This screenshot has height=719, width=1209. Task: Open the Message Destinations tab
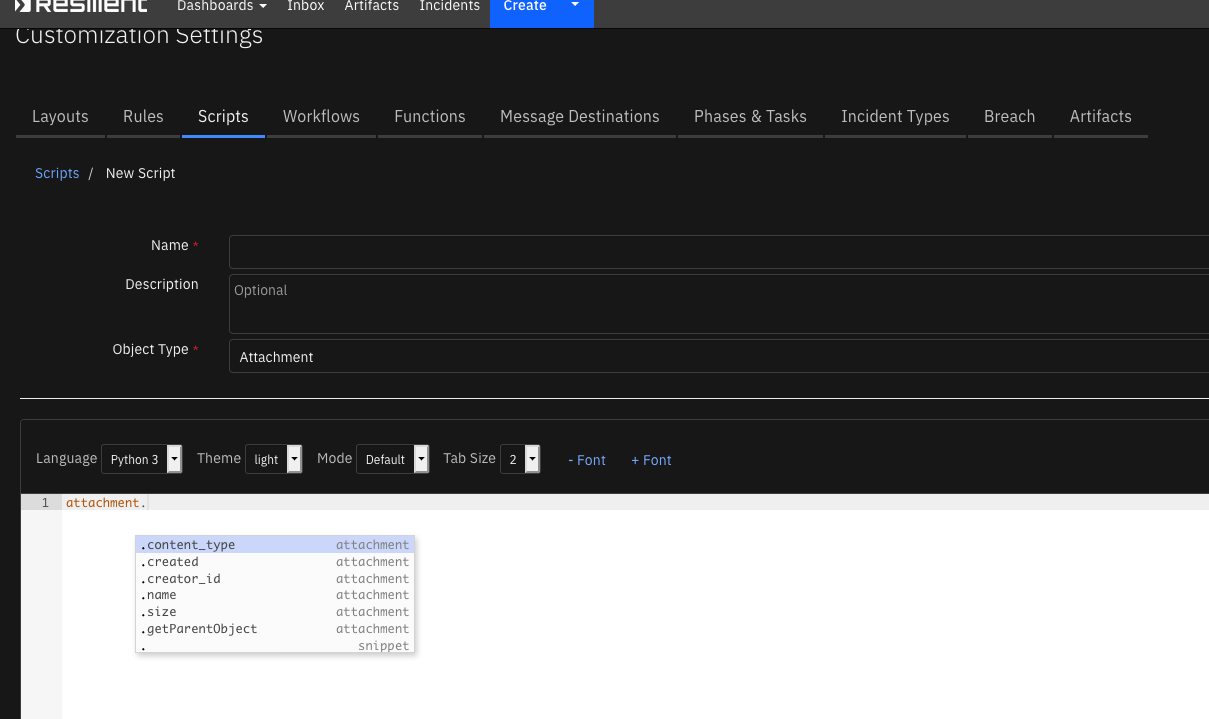tap(580, 117)
